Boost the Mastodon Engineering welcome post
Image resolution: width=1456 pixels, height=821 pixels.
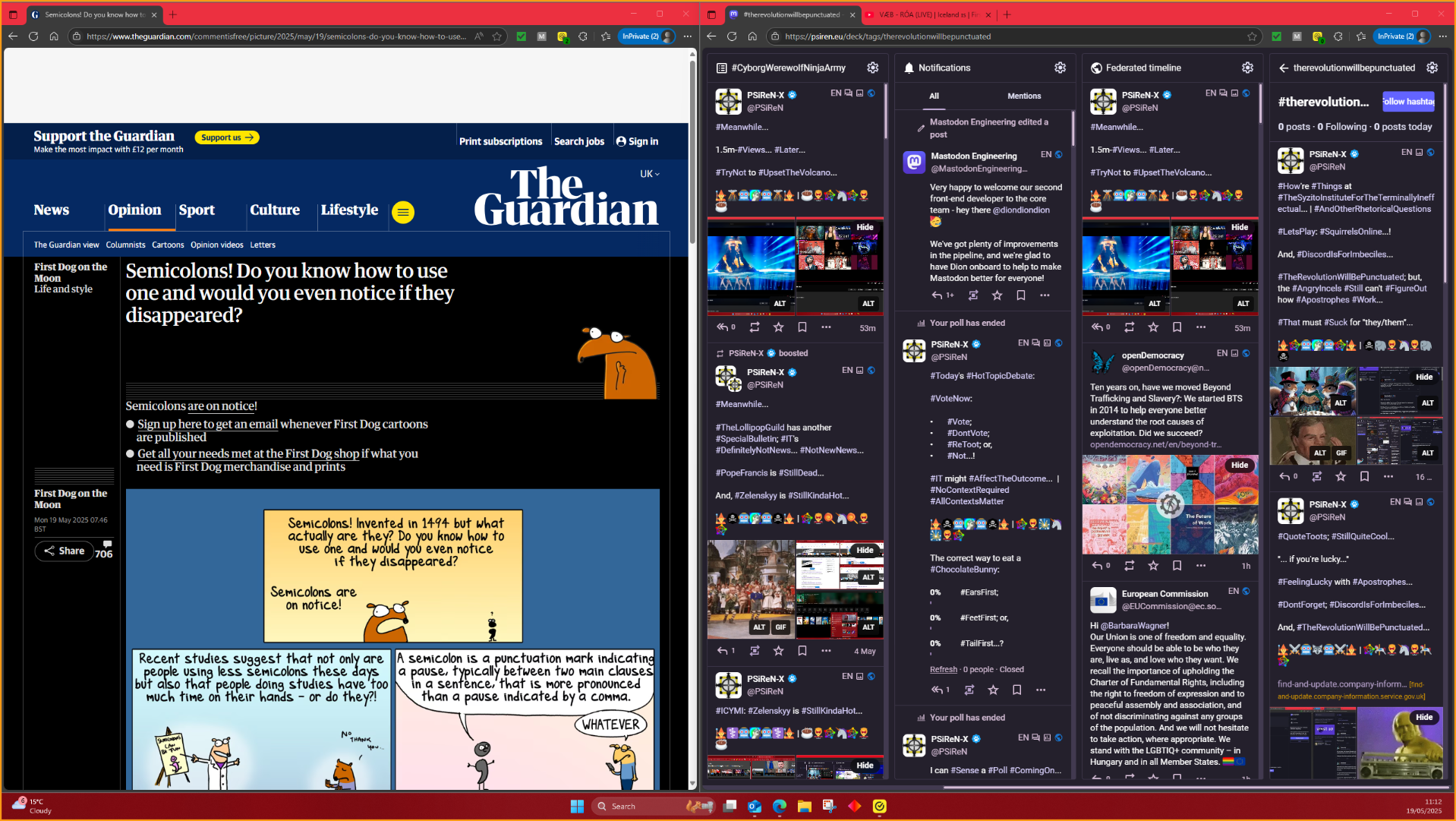[973, 295]
